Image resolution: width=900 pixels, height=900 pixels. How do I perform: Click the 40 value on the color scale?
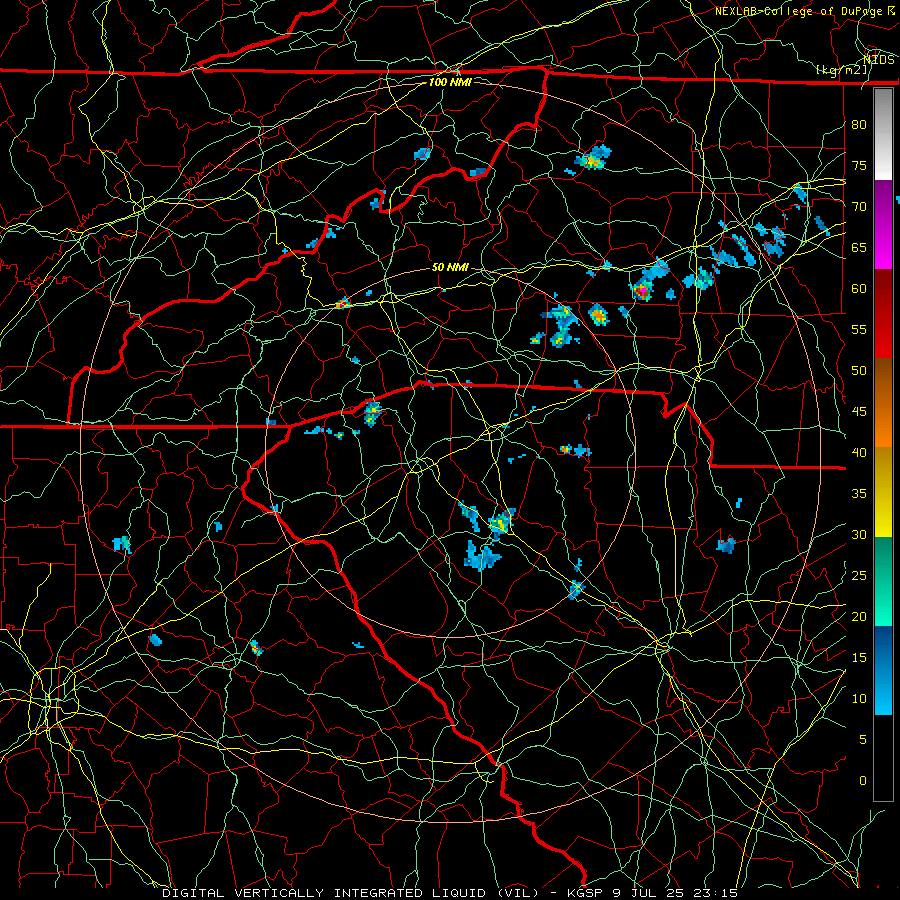tap(859, 452)
